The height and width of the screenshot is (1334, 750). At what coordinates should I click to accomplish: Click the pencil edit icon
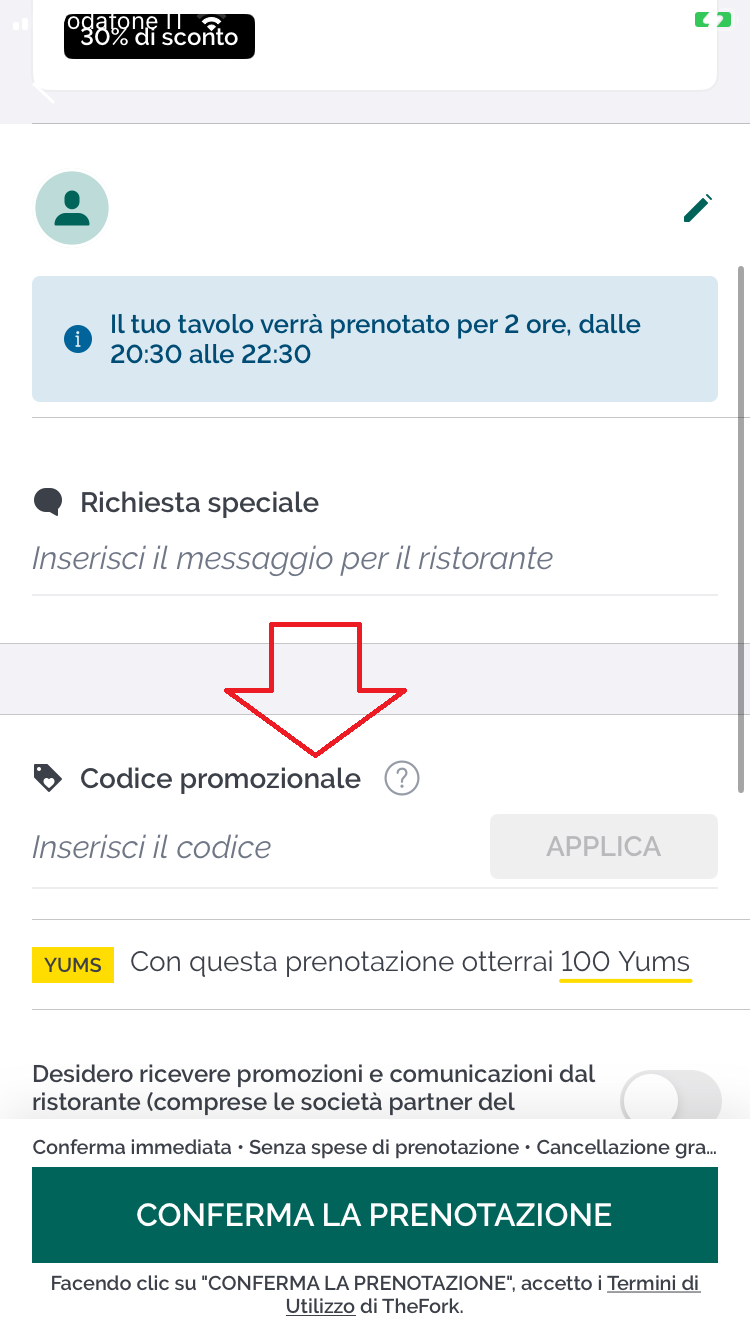tap(697, 208)
